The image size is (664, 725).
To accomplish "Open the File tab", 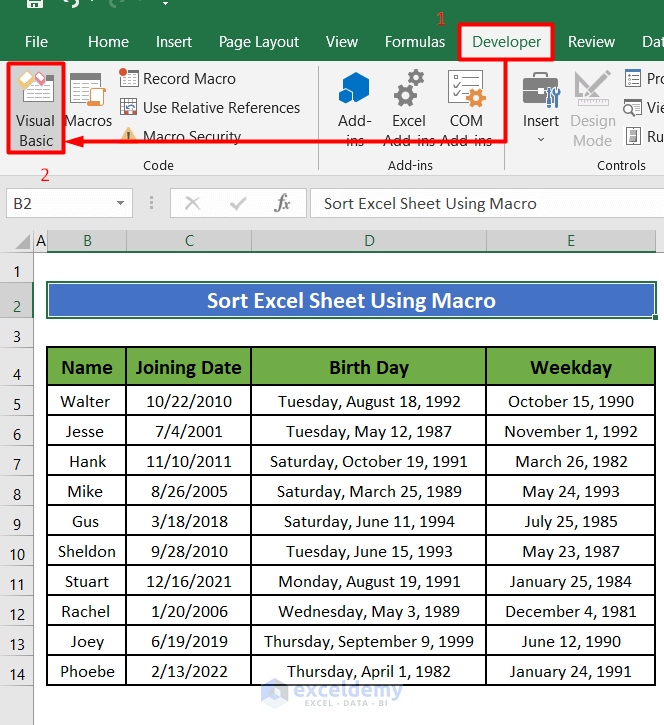I will click(x=36, y=42).
